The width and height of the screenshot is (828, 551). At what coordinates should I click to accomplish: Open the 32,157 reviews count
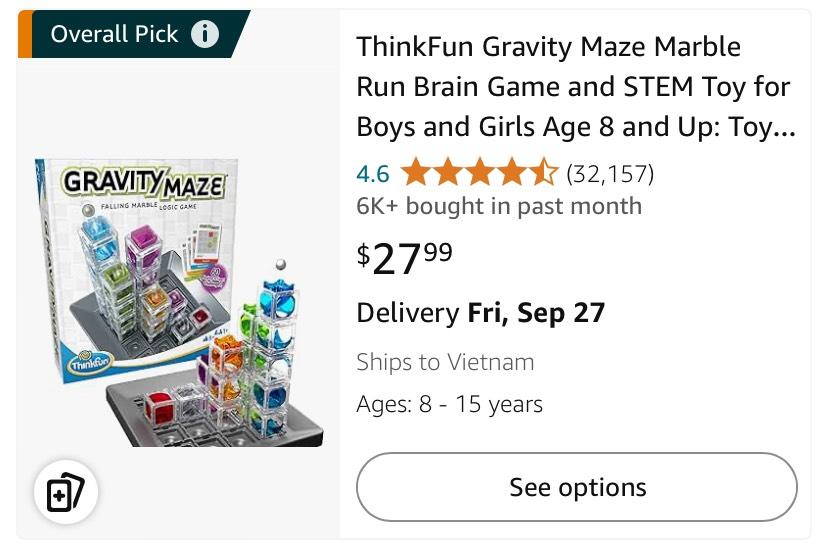(x=610, y=174)
